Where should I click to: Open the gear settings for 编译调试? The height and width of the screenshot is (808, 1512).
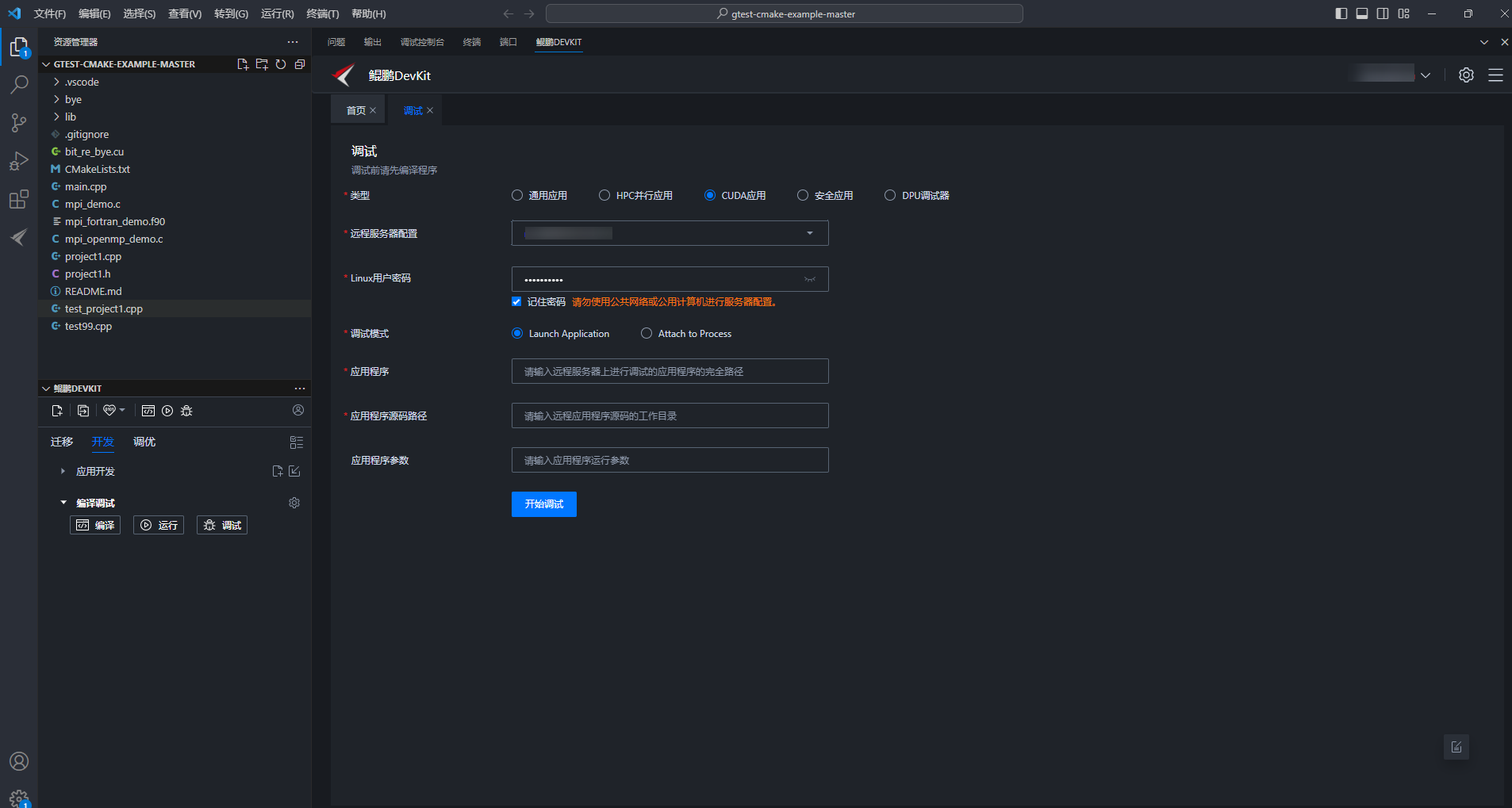click(294, 503)
